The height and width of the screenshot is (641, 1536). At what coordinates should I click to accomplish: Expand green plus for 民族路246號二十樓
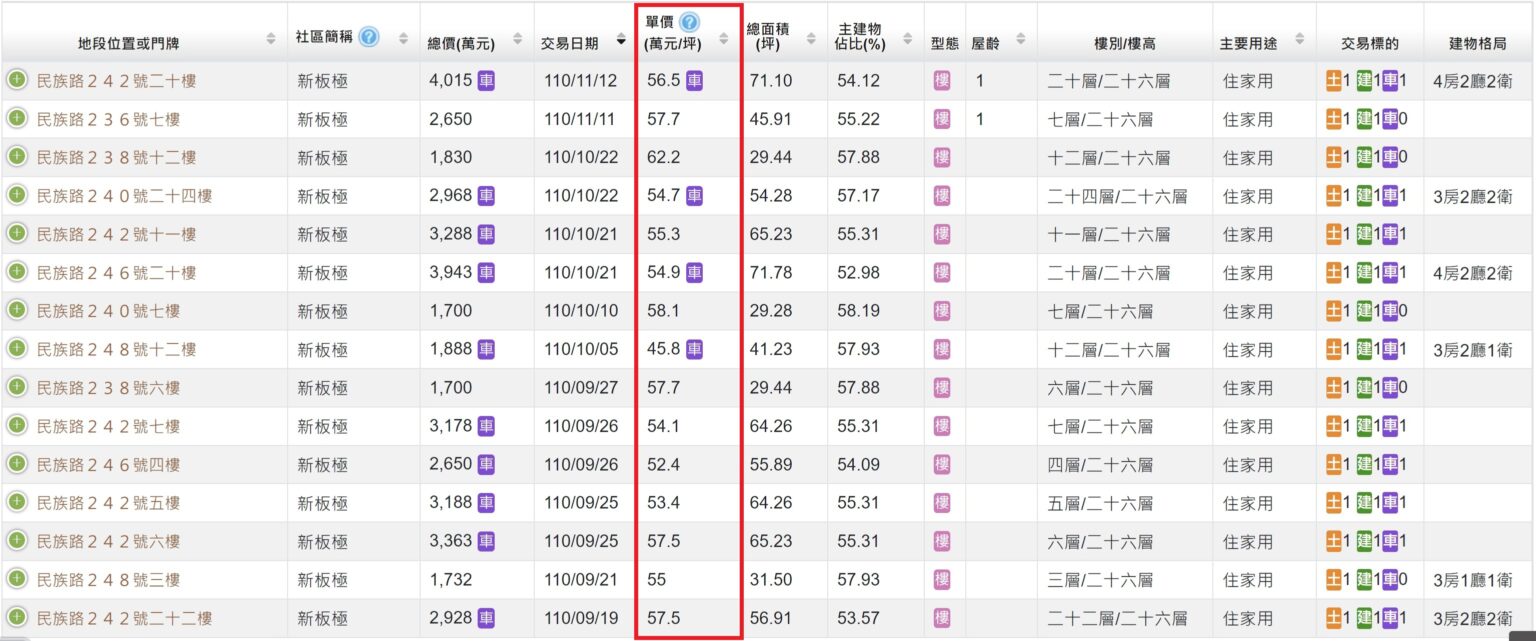17,271
